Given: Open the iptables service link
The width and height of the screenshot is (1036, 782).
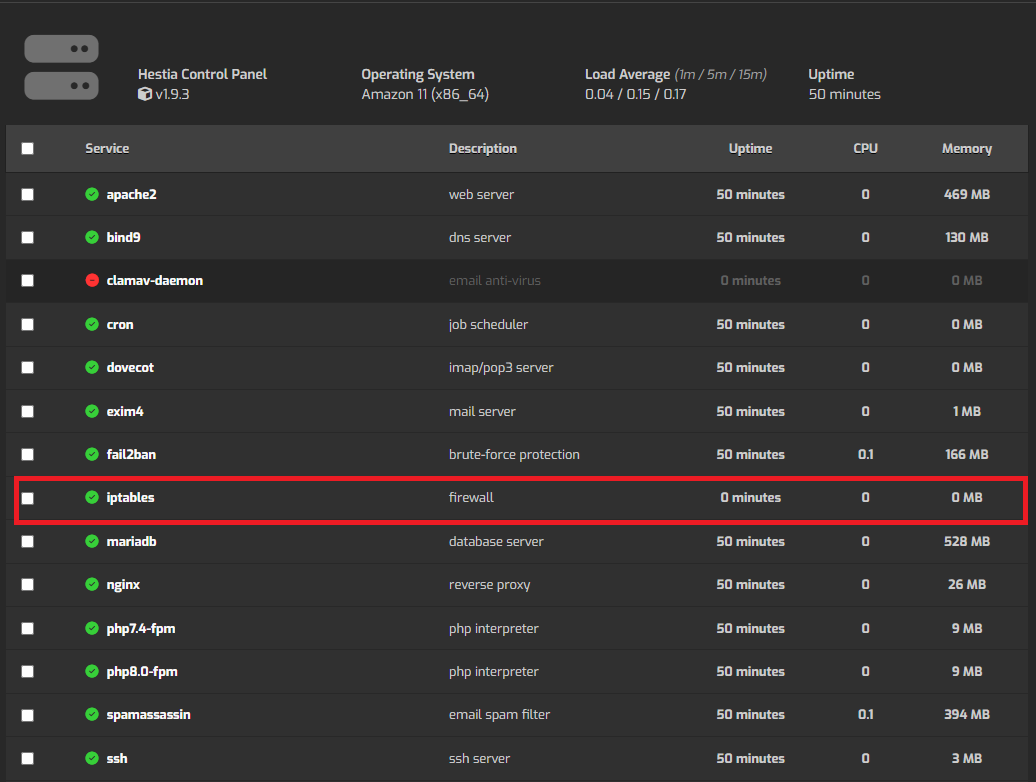Looking at the screenshot, I should point(130,497).
